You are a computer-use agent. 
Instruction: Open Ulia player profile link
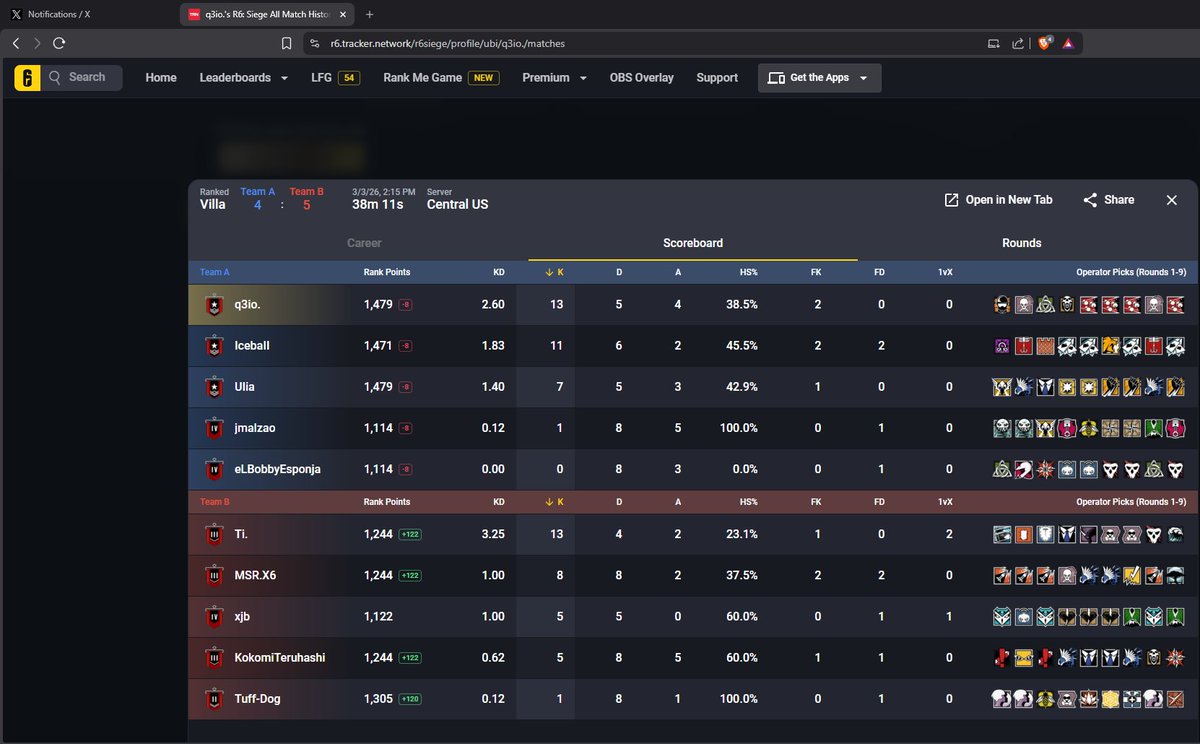point(244,387)
